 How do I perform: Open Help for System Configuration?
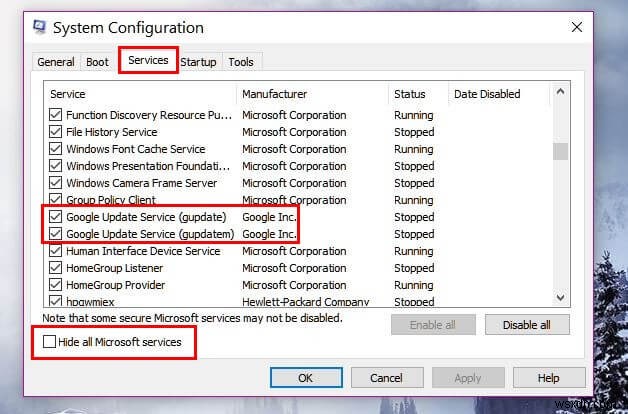click(x=548, y=378)
